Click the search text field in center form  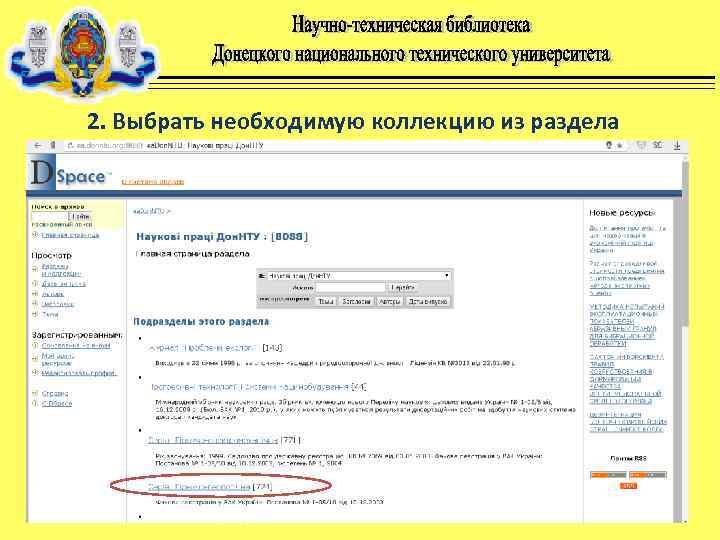[350, 287]
